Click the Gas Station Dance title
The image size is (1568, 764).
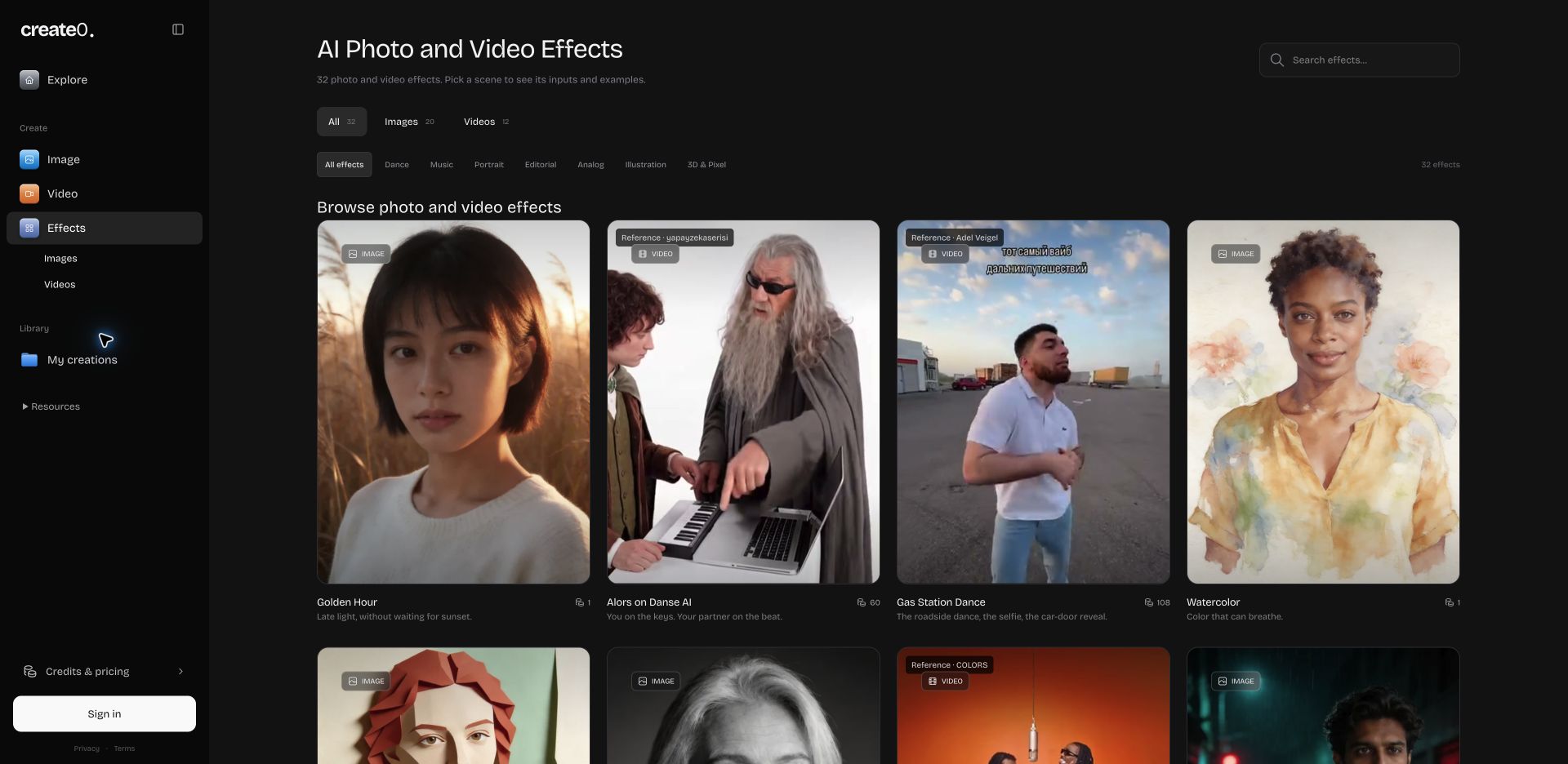941,602
